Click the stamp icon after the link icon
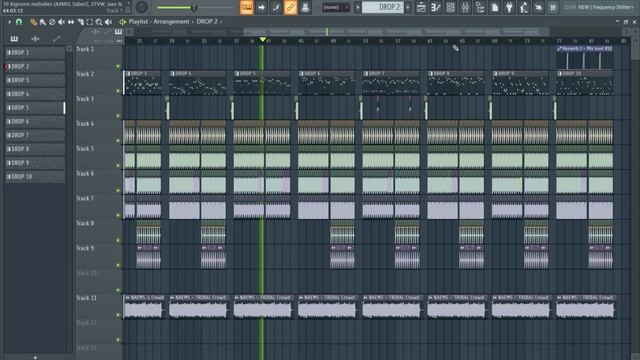This screenshot has width=640, height=360. (x=305, y=7)
